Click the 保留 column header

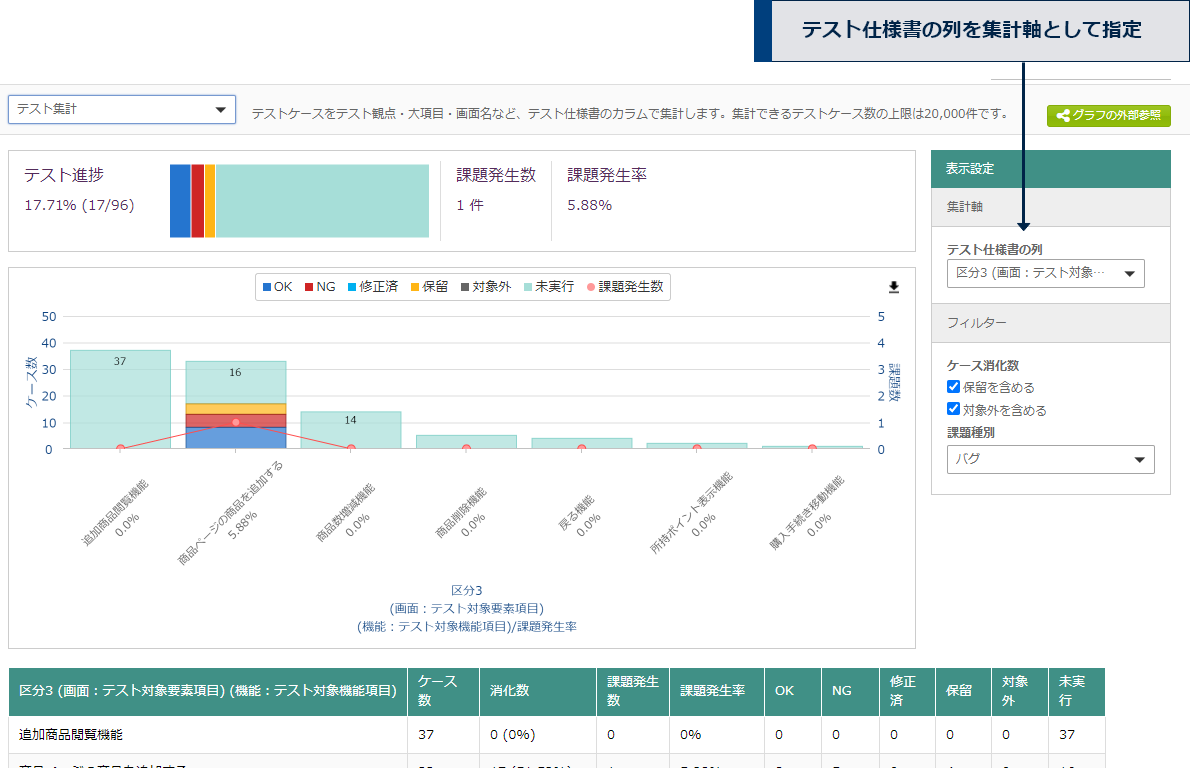963,691
